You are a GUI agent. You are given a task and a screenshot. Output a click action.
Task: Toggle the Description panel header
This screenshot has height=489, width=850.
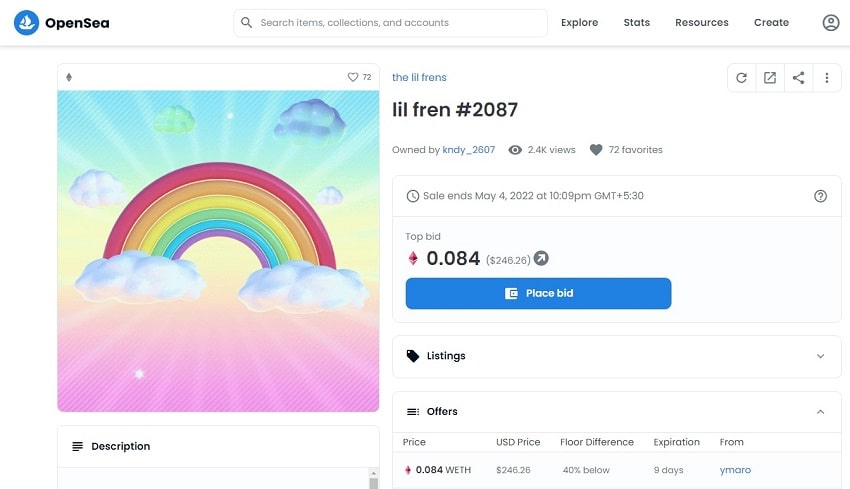pyautogui.click(x=218, y=446)
